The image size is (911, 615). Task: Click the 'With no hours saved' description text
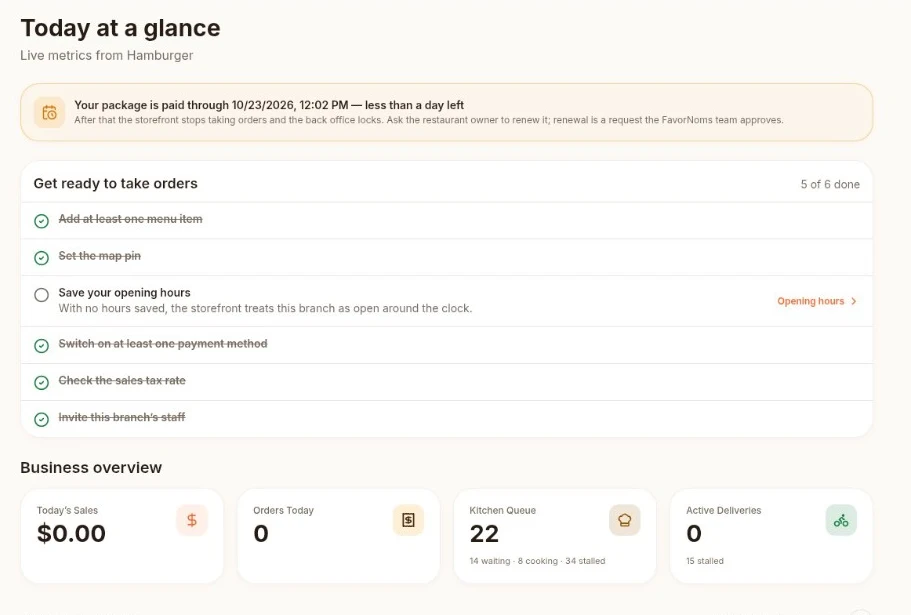click(265, 308)
